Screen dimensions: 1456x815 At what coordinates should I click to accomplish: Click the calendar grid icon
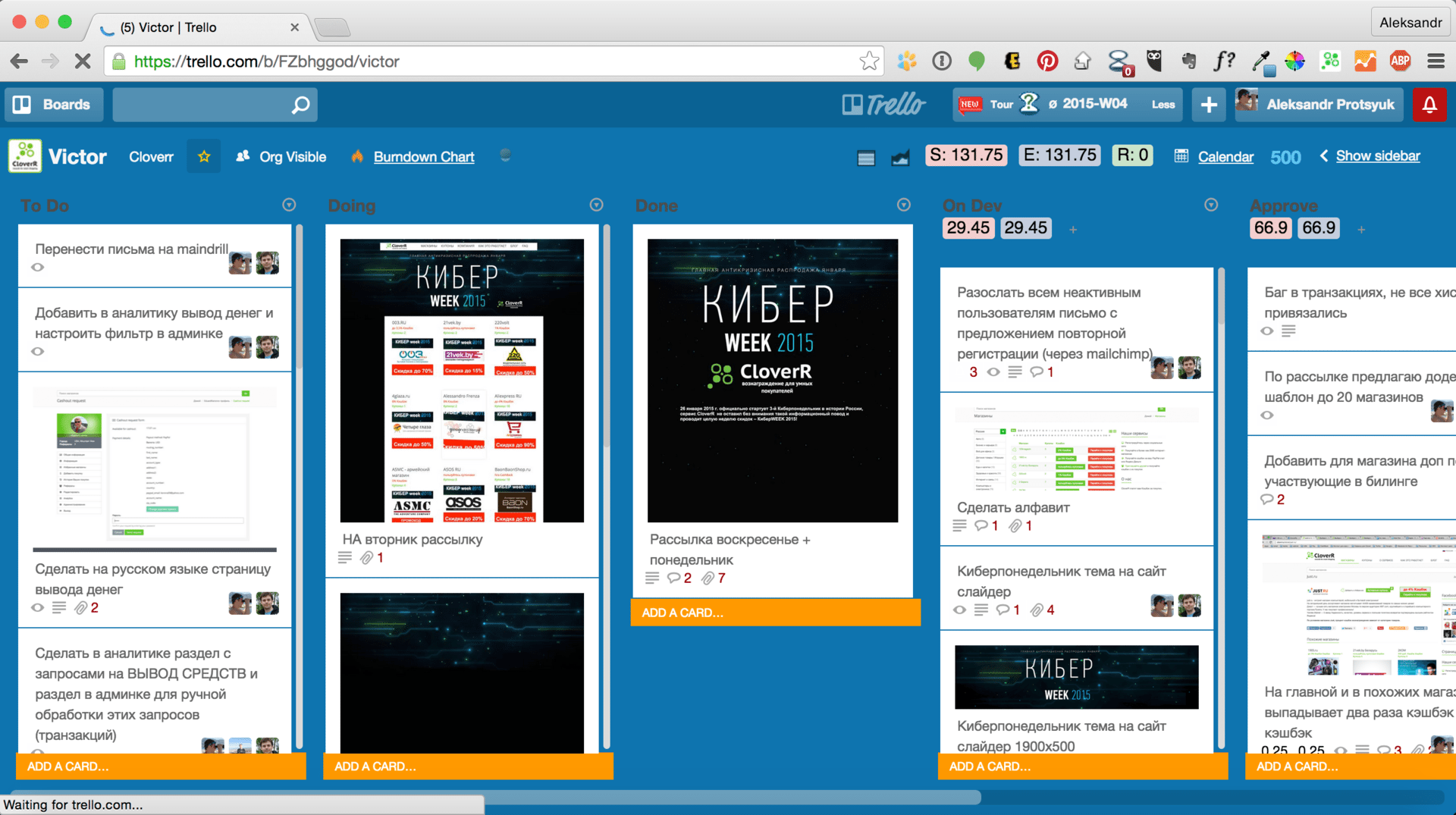pos(1181,156)
